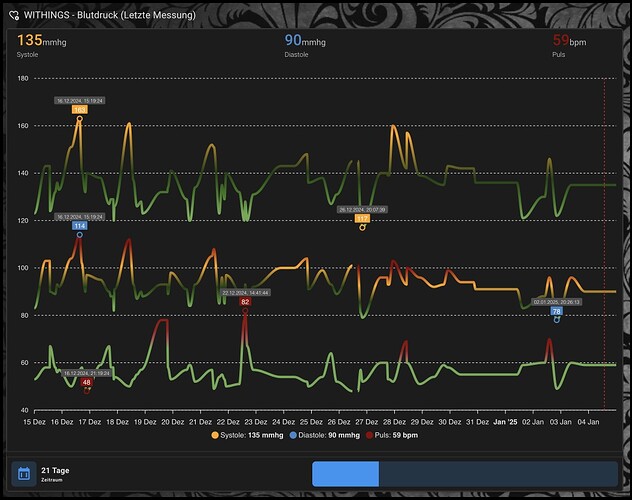Viewport: 632px width, 500px height.
Task: Click the 02.01.2025 timestamp tooltip above 78
Action: (x=557, y=302)
